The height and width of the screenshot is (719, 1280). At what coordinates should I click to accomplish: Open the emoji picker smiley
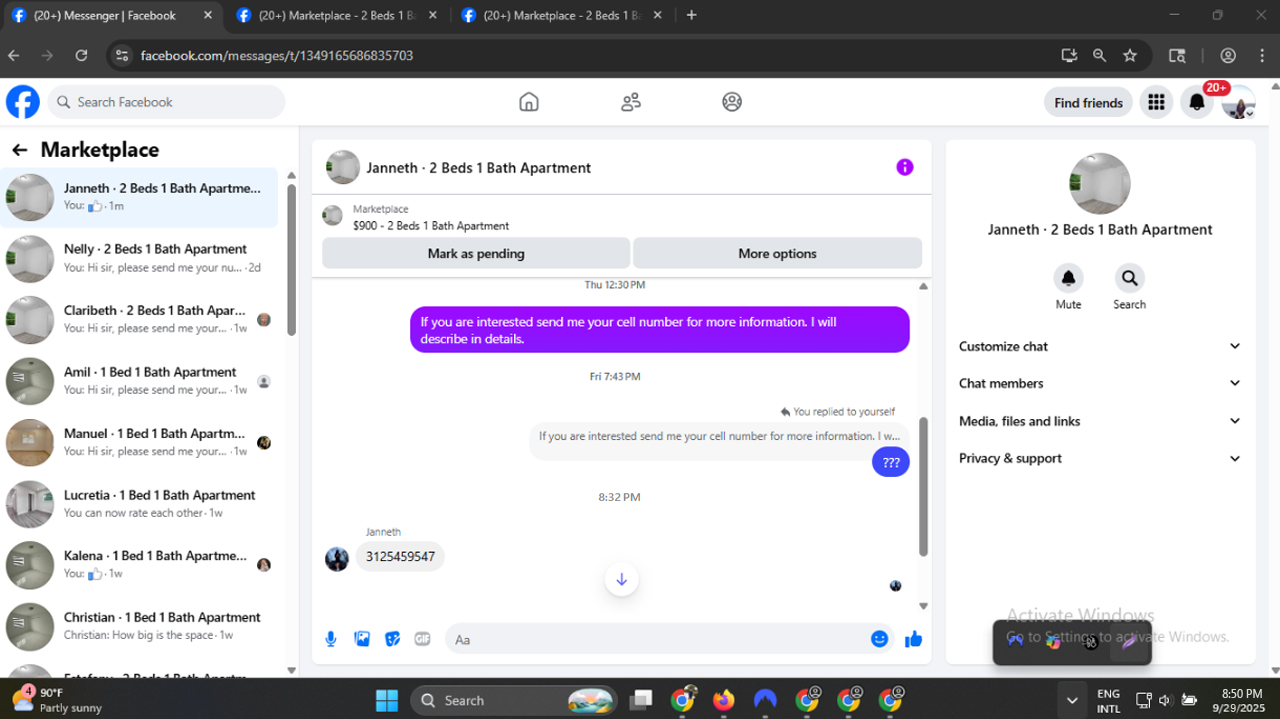coord(879,639)
